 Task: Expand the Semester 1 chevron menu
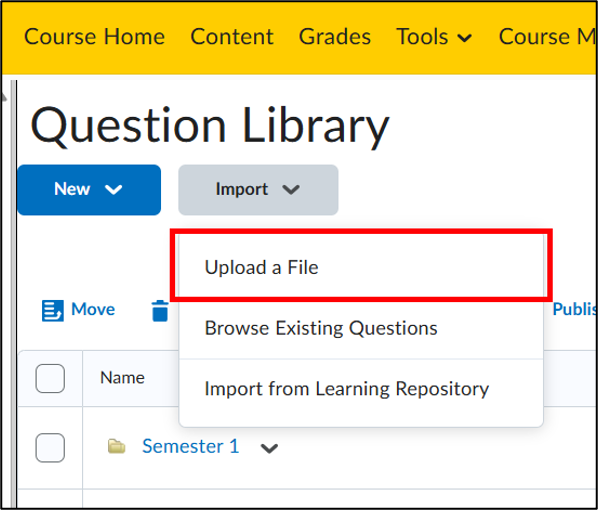click(x=269, y=448)
